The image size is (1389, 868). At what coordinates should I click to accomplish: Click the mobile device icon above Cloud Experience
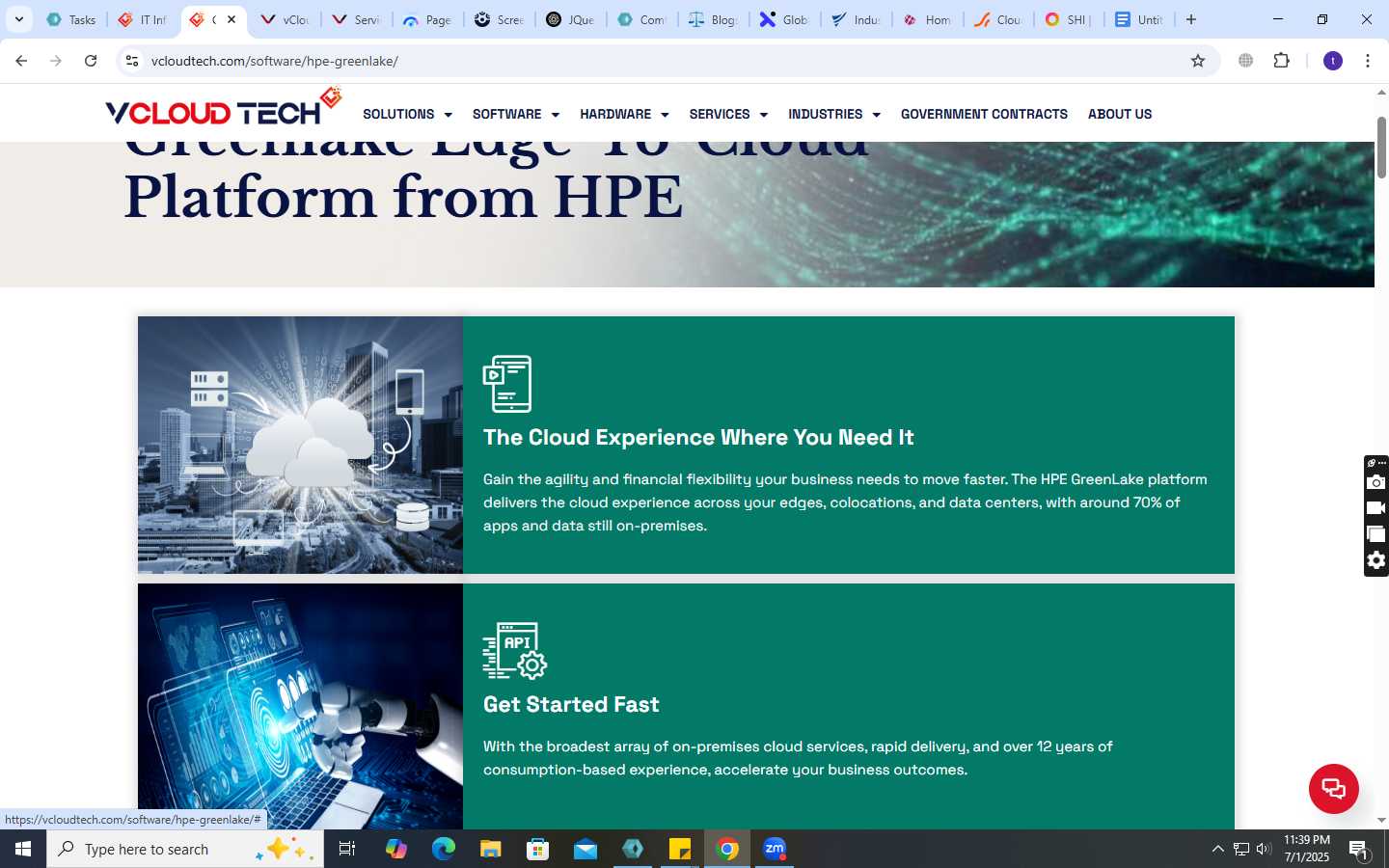click(507, 384)
